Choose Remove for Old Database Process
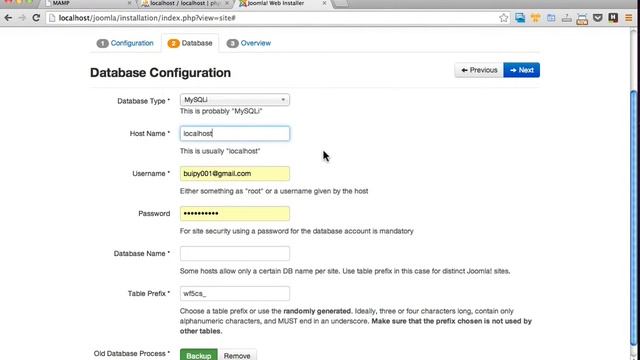640x360 pixels. click(x=237, y=355)
